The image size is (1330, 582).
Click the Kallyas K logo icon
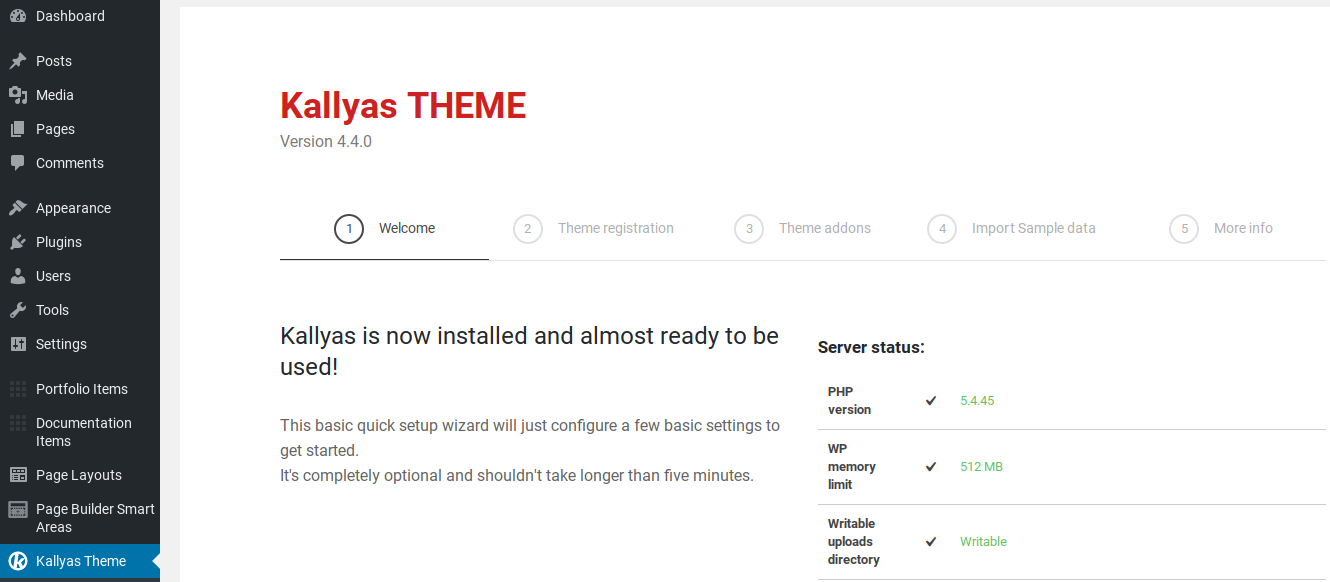(18, 561)
